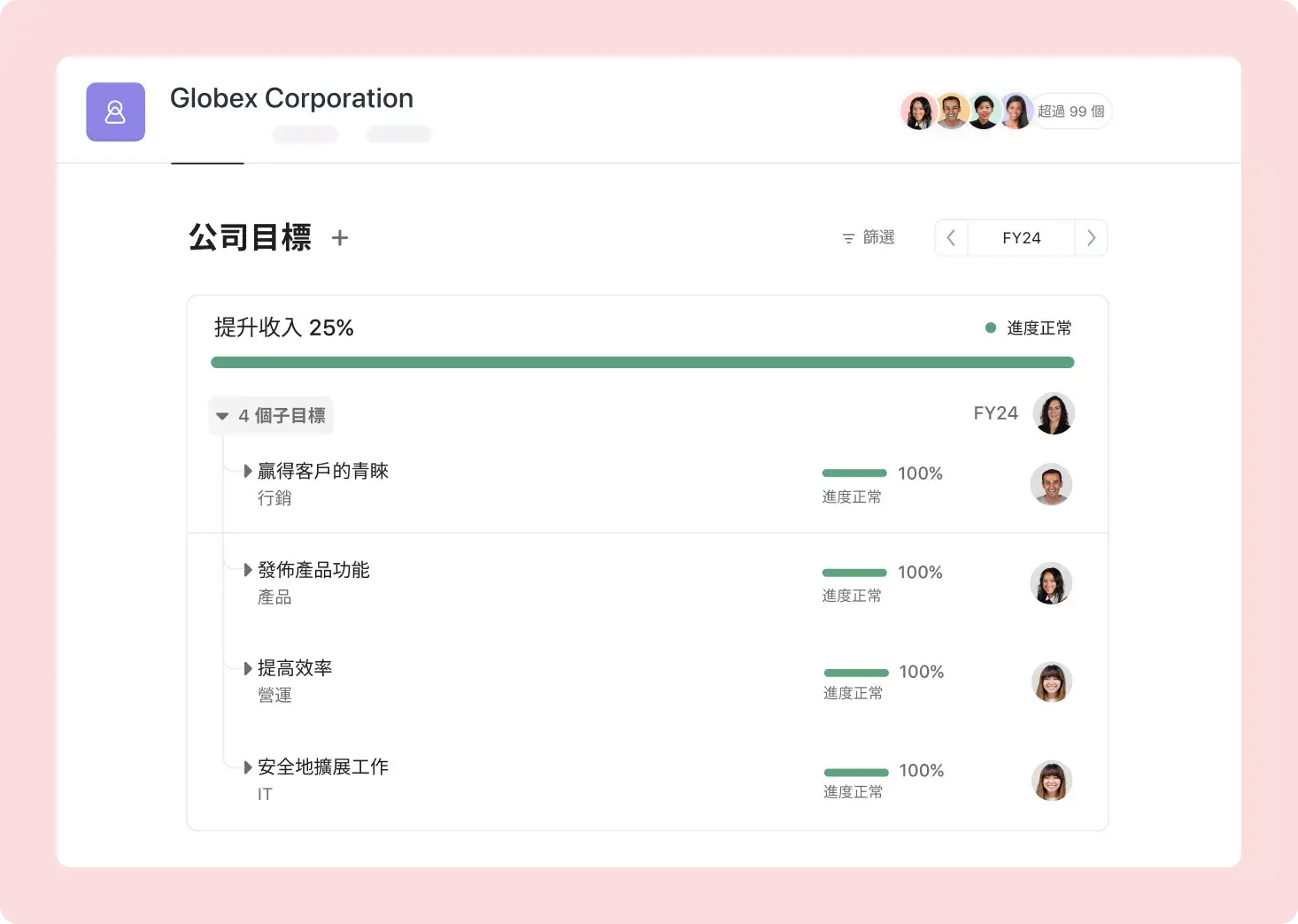
Task: Click the 行銷 team label
Action: tap(274, 498)
